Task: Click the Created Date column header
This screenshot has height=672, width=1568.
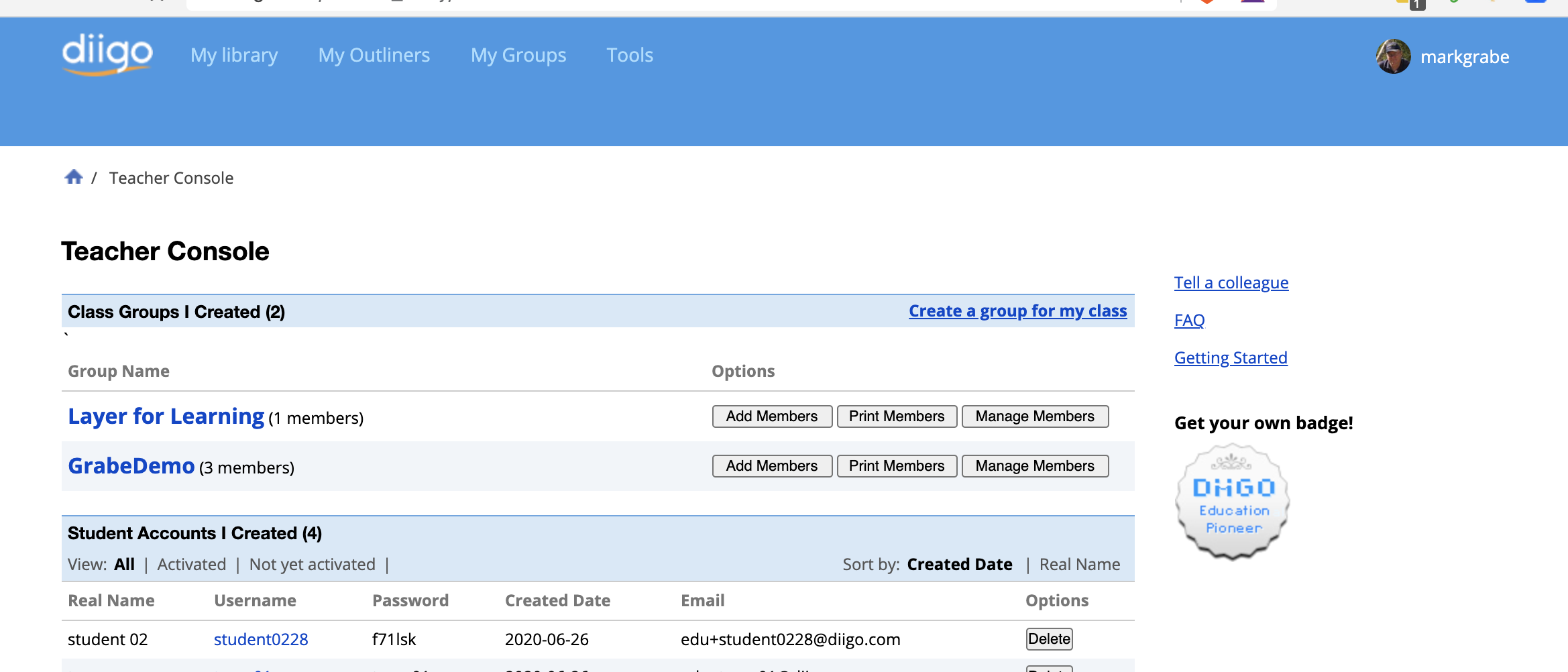Action: click(557, 601)
